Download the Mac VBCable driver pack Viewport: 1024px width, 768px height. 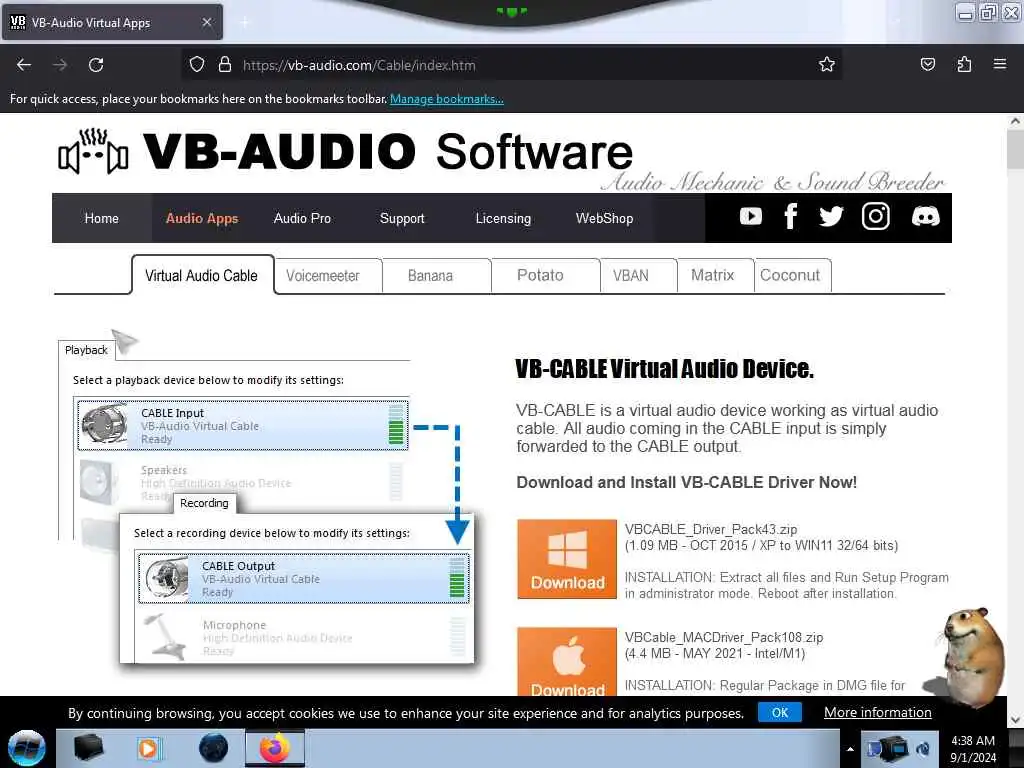pos(567,662)
